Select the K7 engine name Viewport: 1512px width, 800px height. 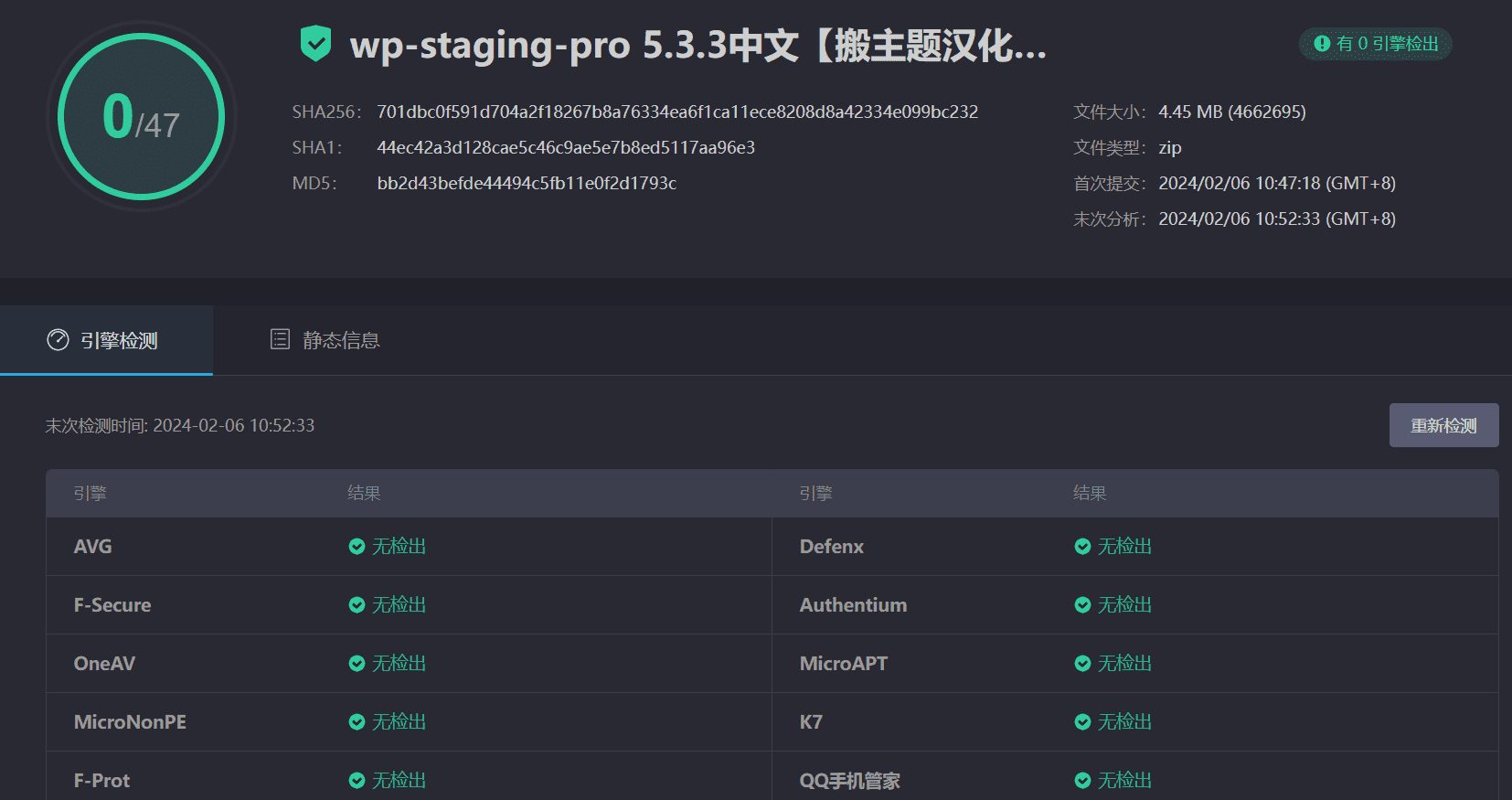pyautogui.click(x=811, y=722)
